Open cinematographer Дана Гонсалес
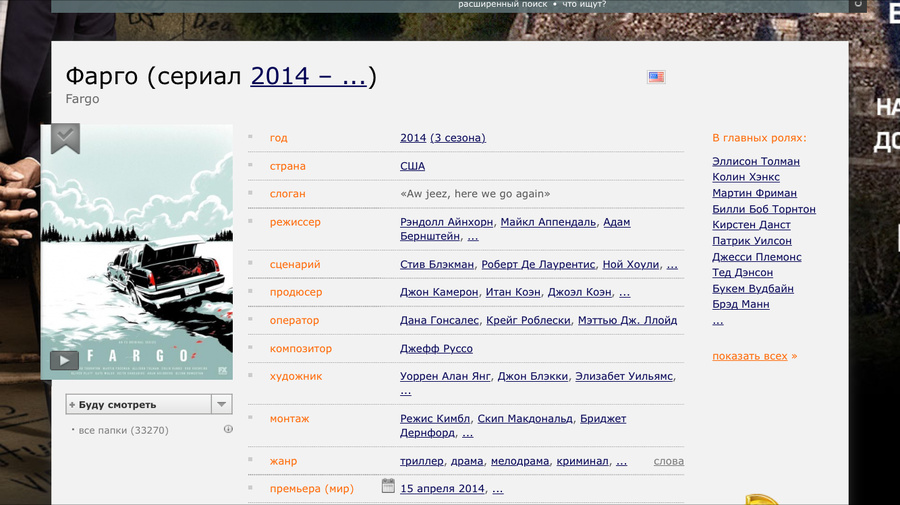The image size is (900, 505). tap(439, 320)
